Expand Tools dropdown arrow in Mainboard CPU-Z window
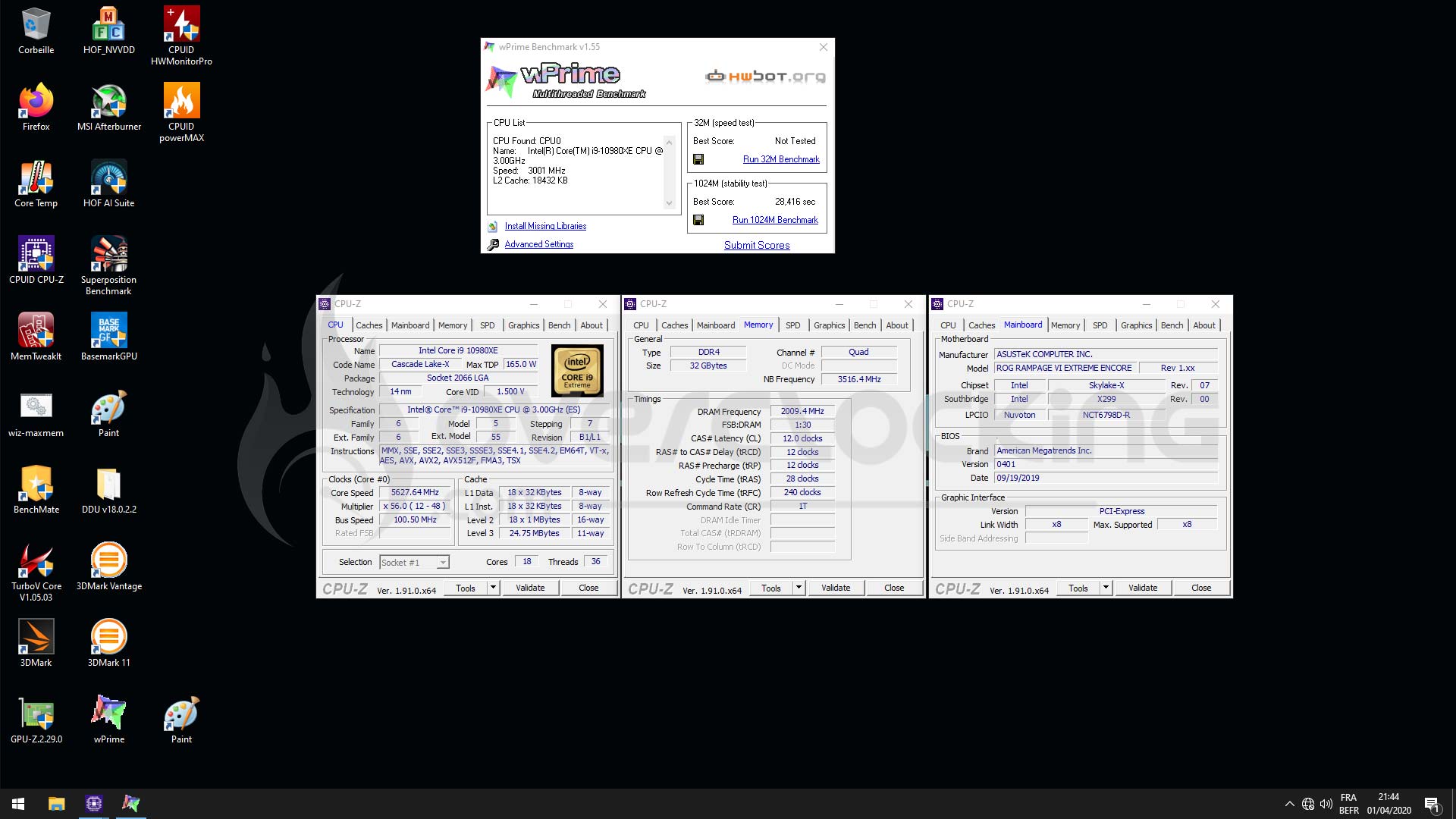 1106,588
